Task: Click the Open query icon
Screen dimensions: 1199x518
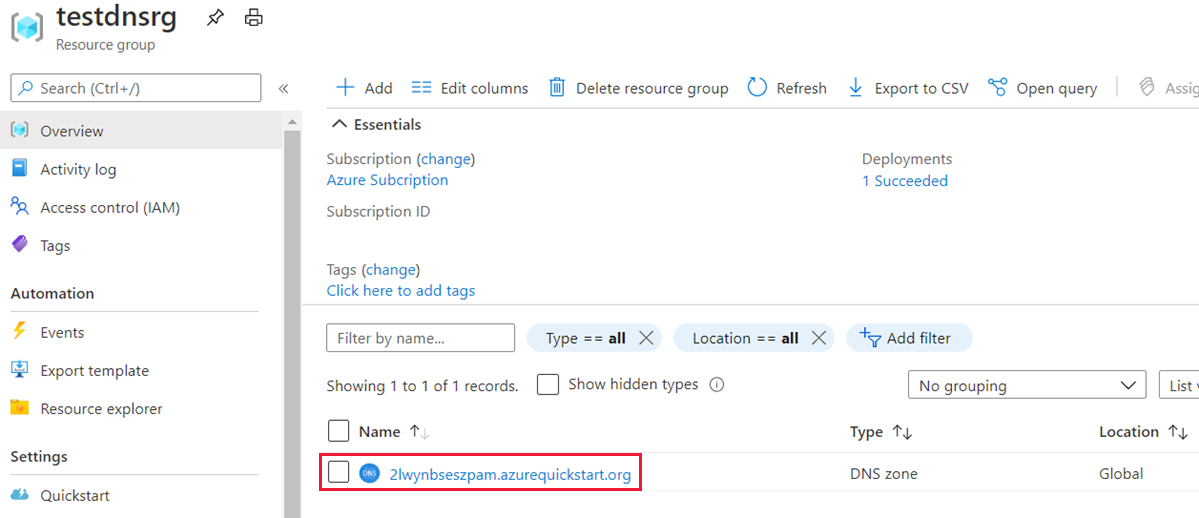Action: (x=997, y=88)
